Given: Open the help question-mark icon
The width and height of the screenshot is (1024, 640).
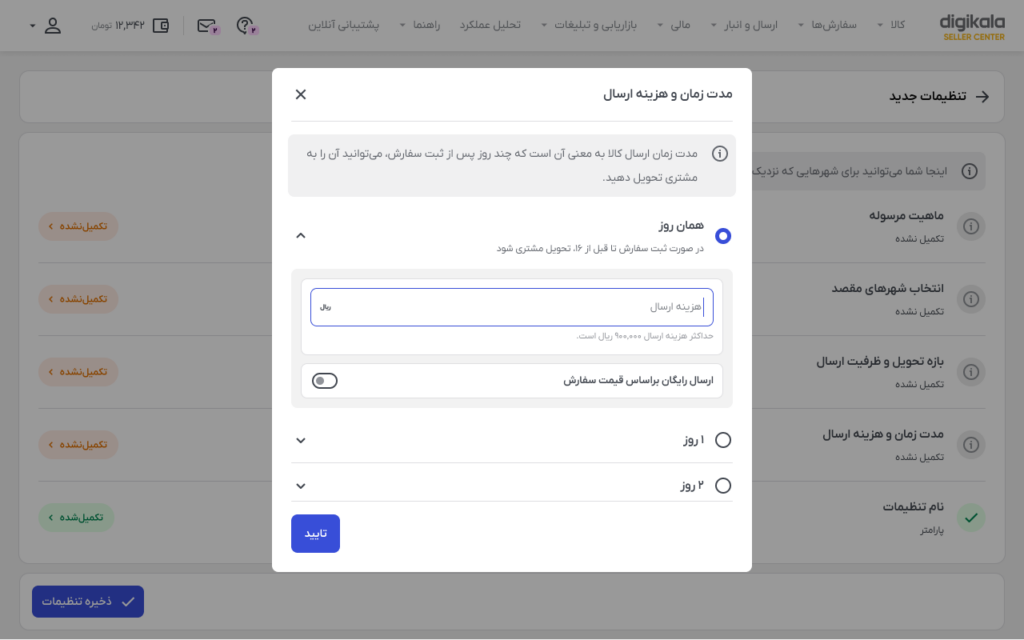Looking at the screenshot, I should click(x=246, y=25).
